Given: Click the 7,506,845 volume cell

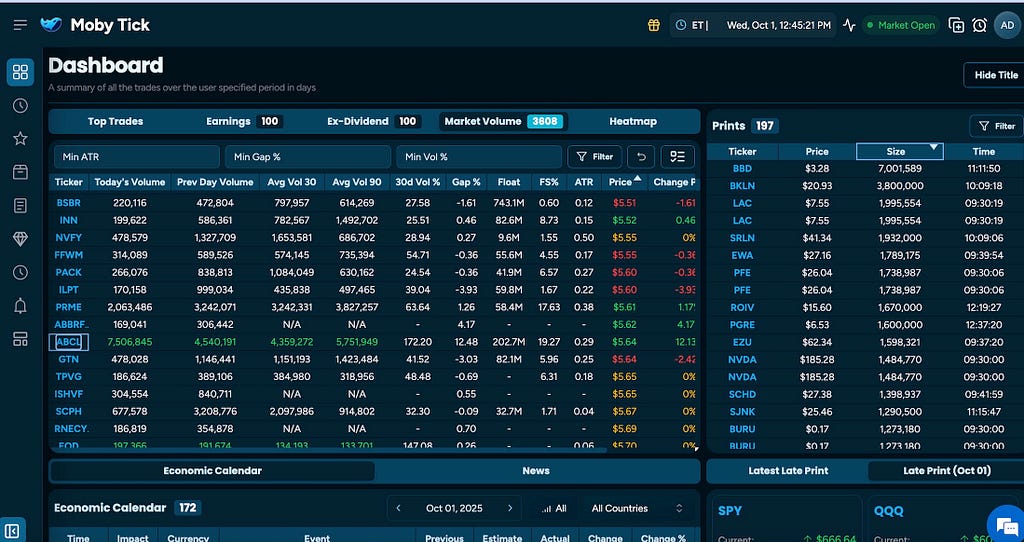Looking at the screenshot, I should [x=129, y=342].
